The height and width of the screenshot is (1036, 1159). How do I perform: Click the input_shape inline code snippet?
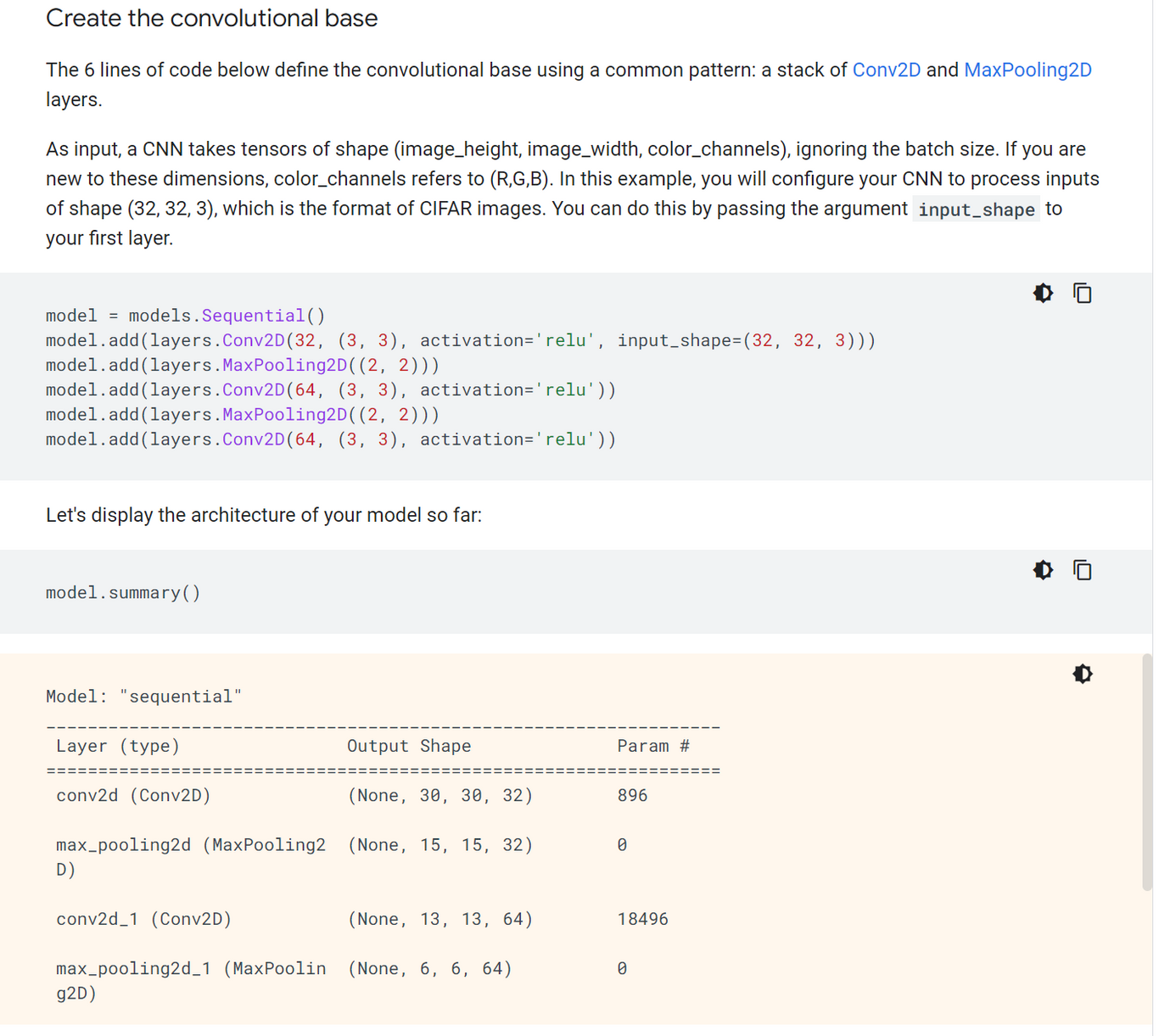click(x=976, y=209)
